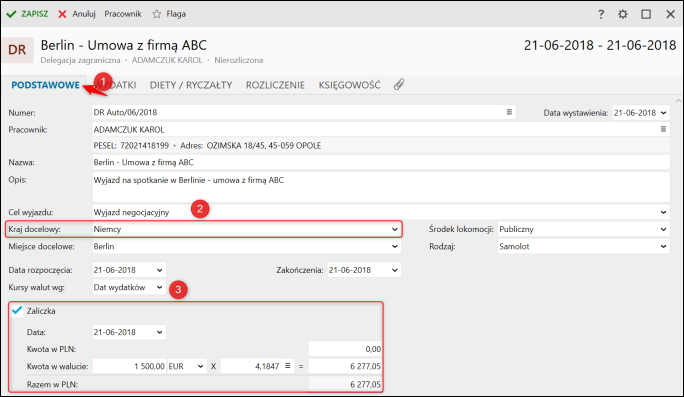Open the Pracownik field list icon
Screen dimensions: 684x397
click(663, 129)
